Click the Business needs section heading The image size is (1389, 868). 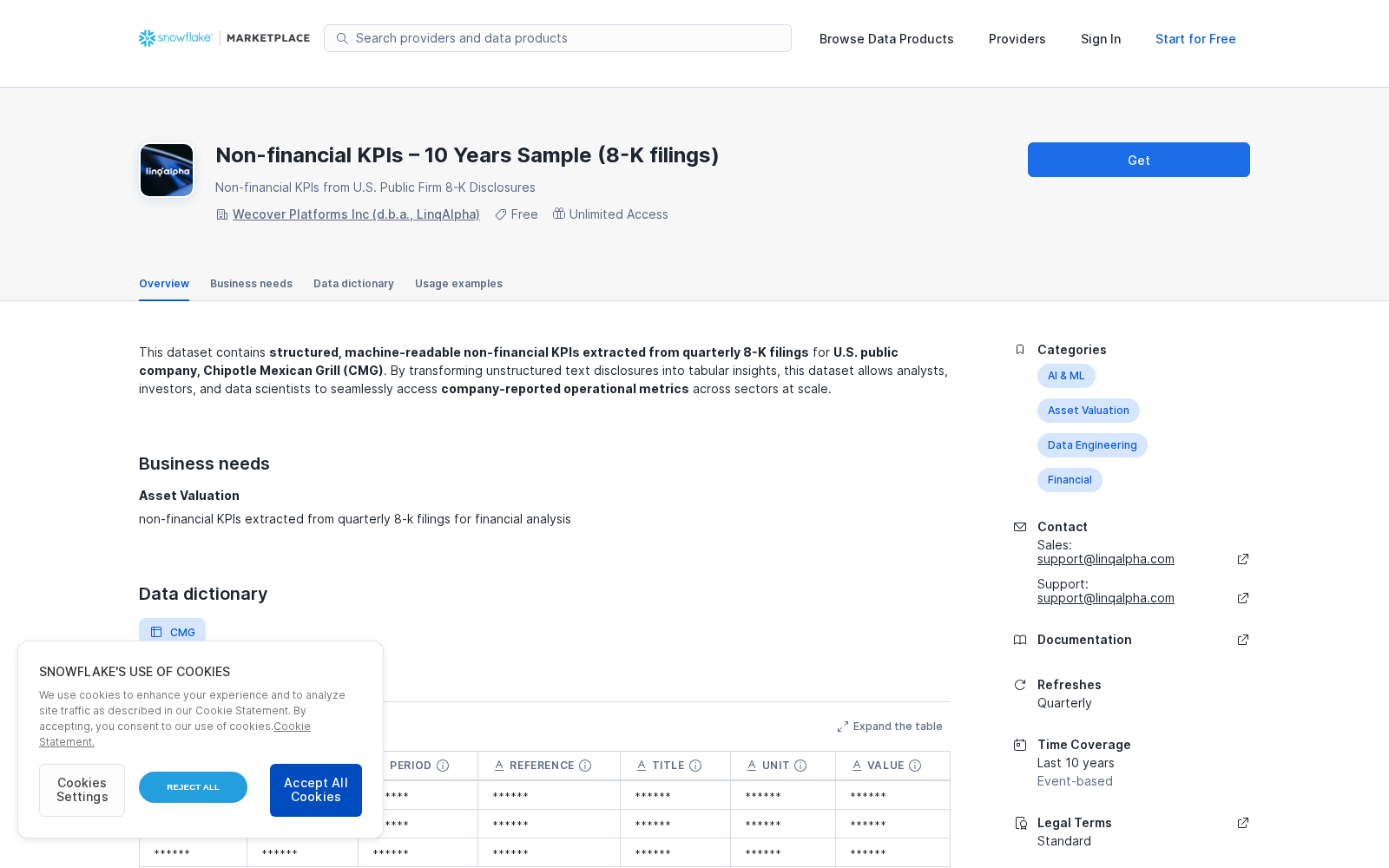[204, 464]
